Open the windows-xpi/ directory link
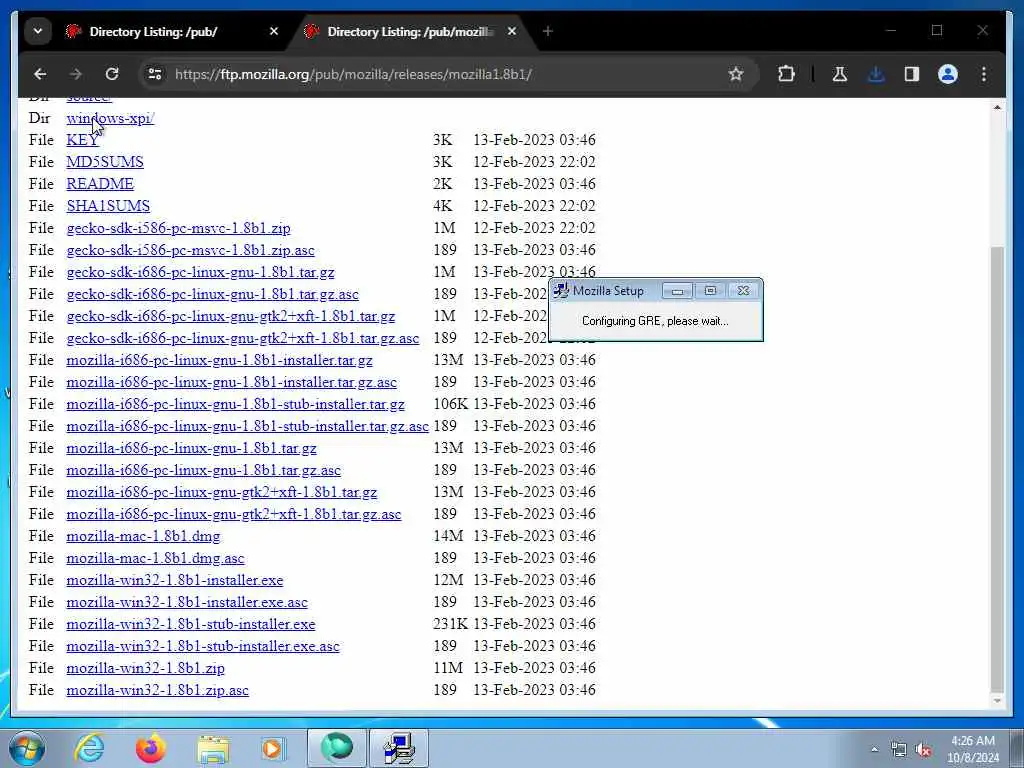Viewport: 1024px width, 768px height. tap(110, 118)
